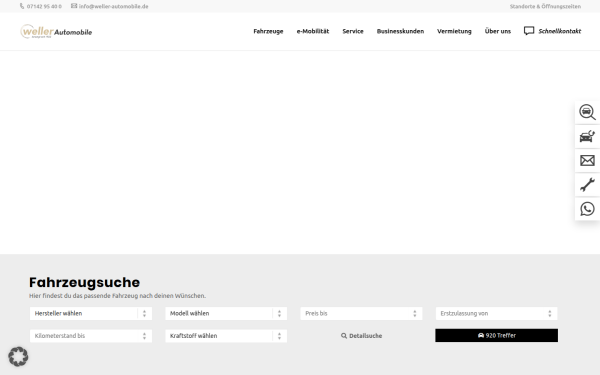Screen dimensions: 600x375
Task: Click the wrench service sidebar icon
Action: [x=587, y=185]
